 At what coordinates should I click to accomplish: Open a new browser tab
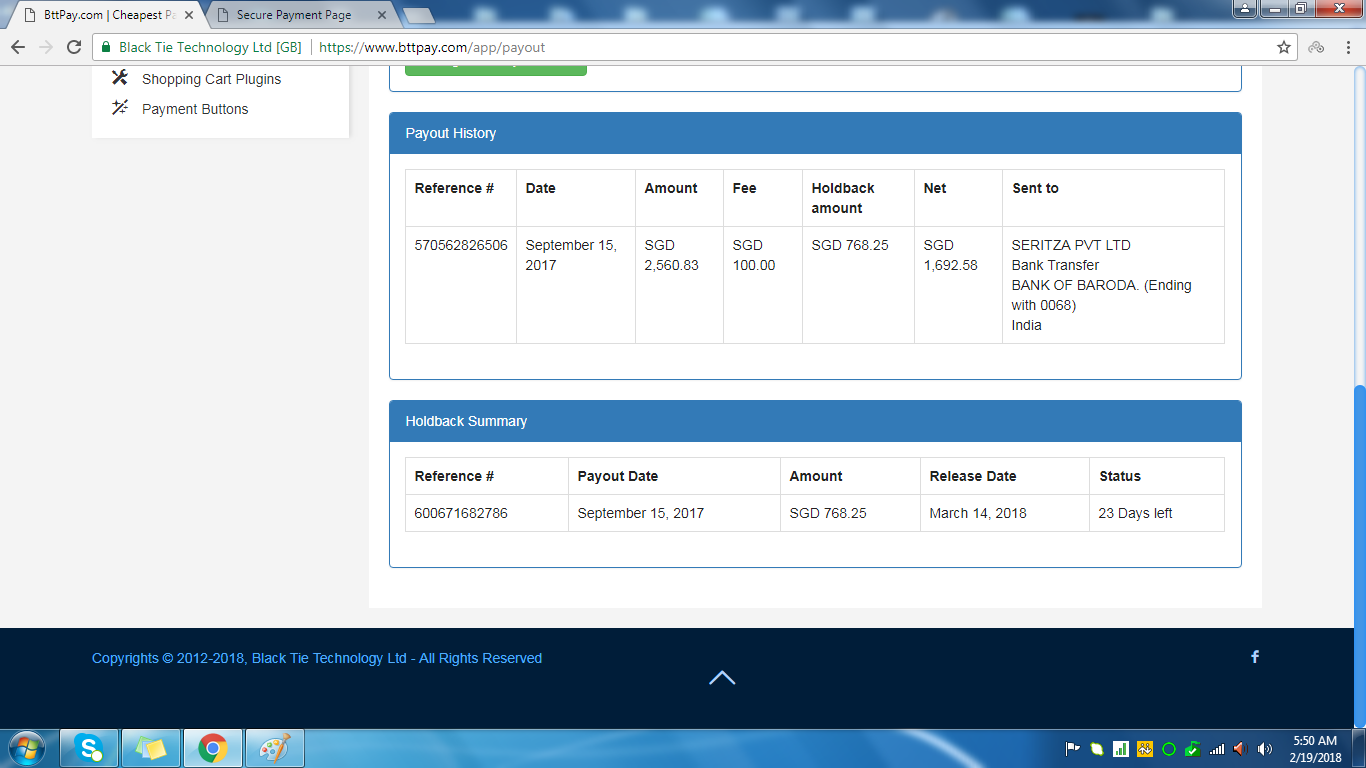click(418, 15)
